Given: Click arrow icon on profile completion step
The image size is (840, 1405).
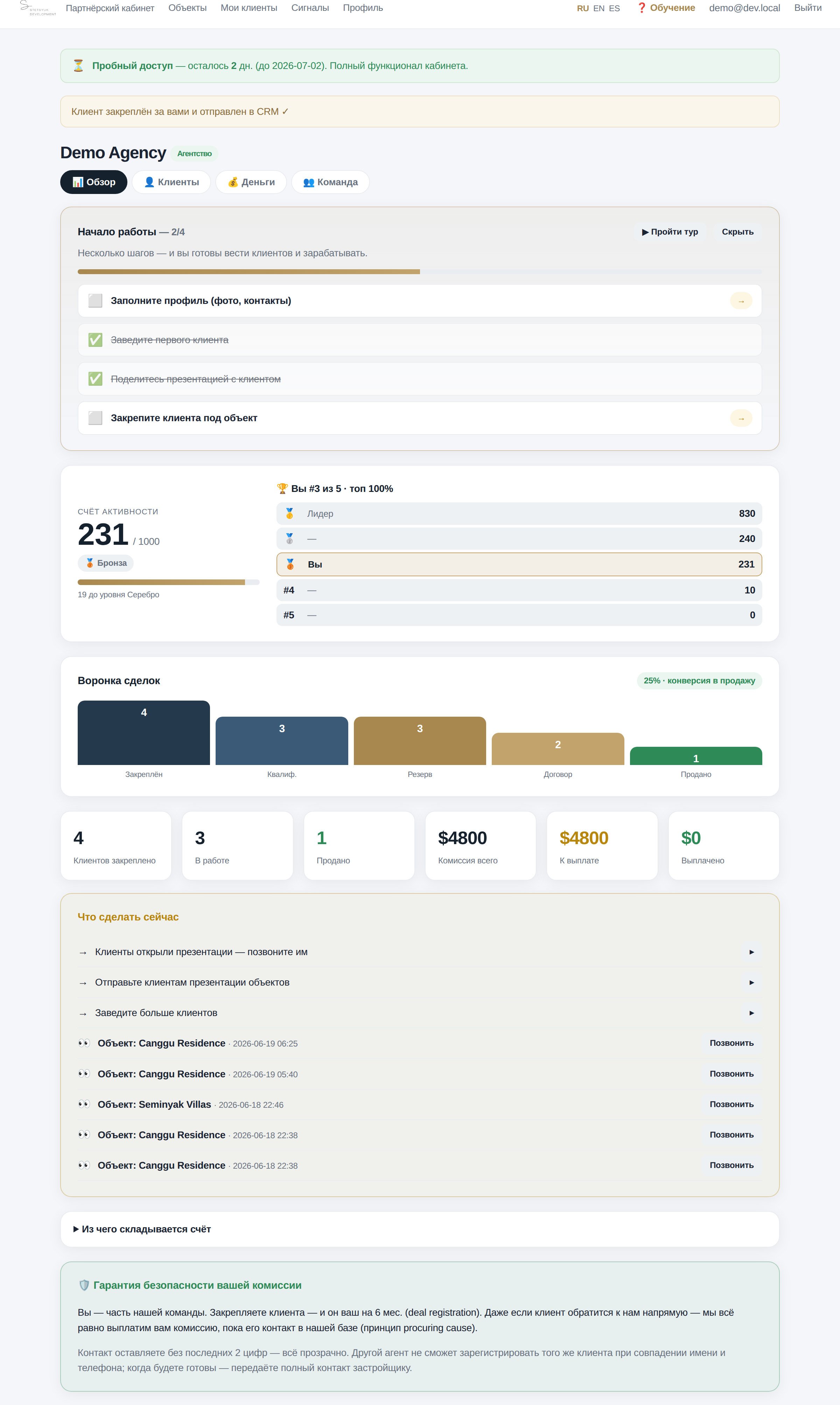Looking at the screenshot, I should point(741,301).
